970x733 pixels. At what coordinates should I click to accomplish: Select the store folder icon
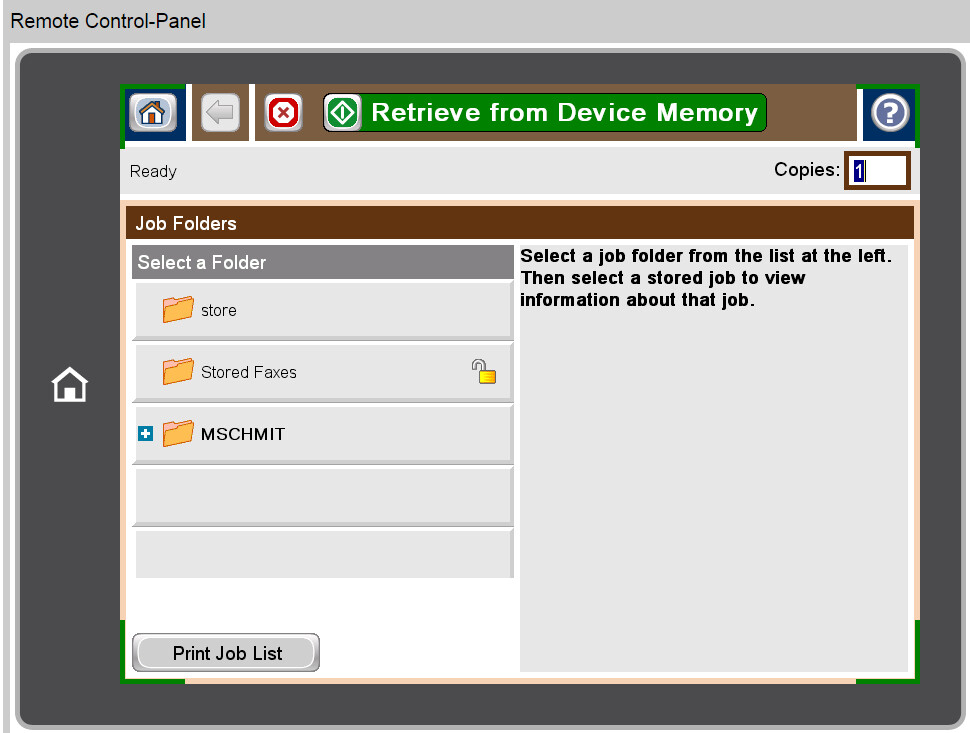[177, 310]
